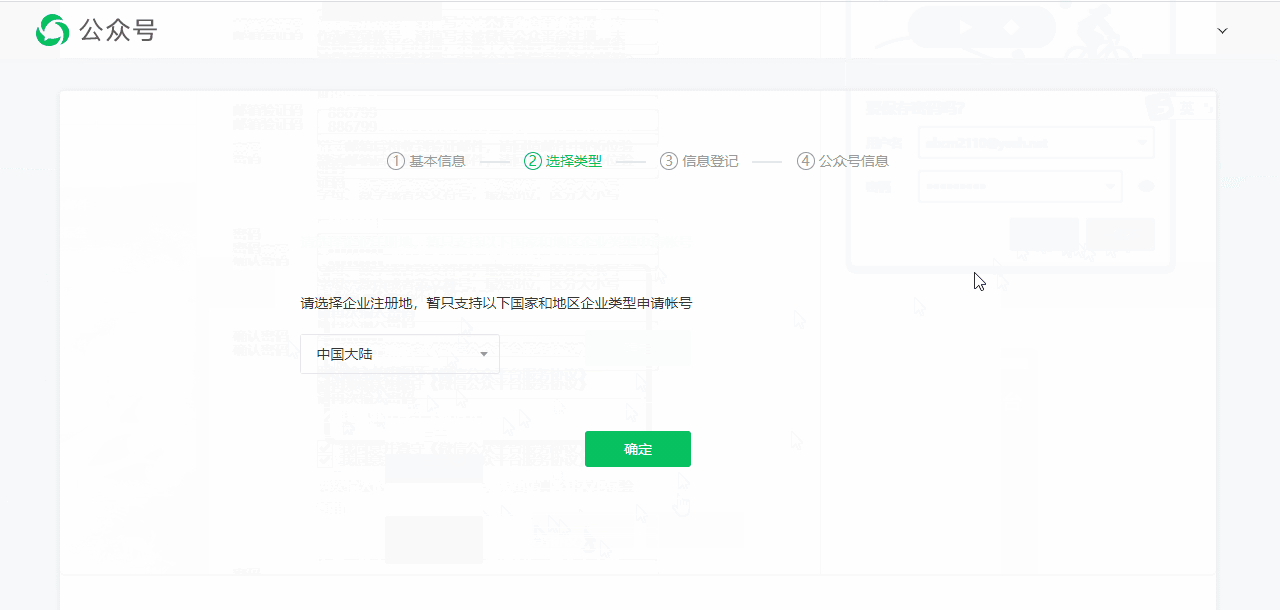Open the 中国大陆 registration location dropdown
Image resolution: width=1280 pixels, height=610 pixels.
399,353
